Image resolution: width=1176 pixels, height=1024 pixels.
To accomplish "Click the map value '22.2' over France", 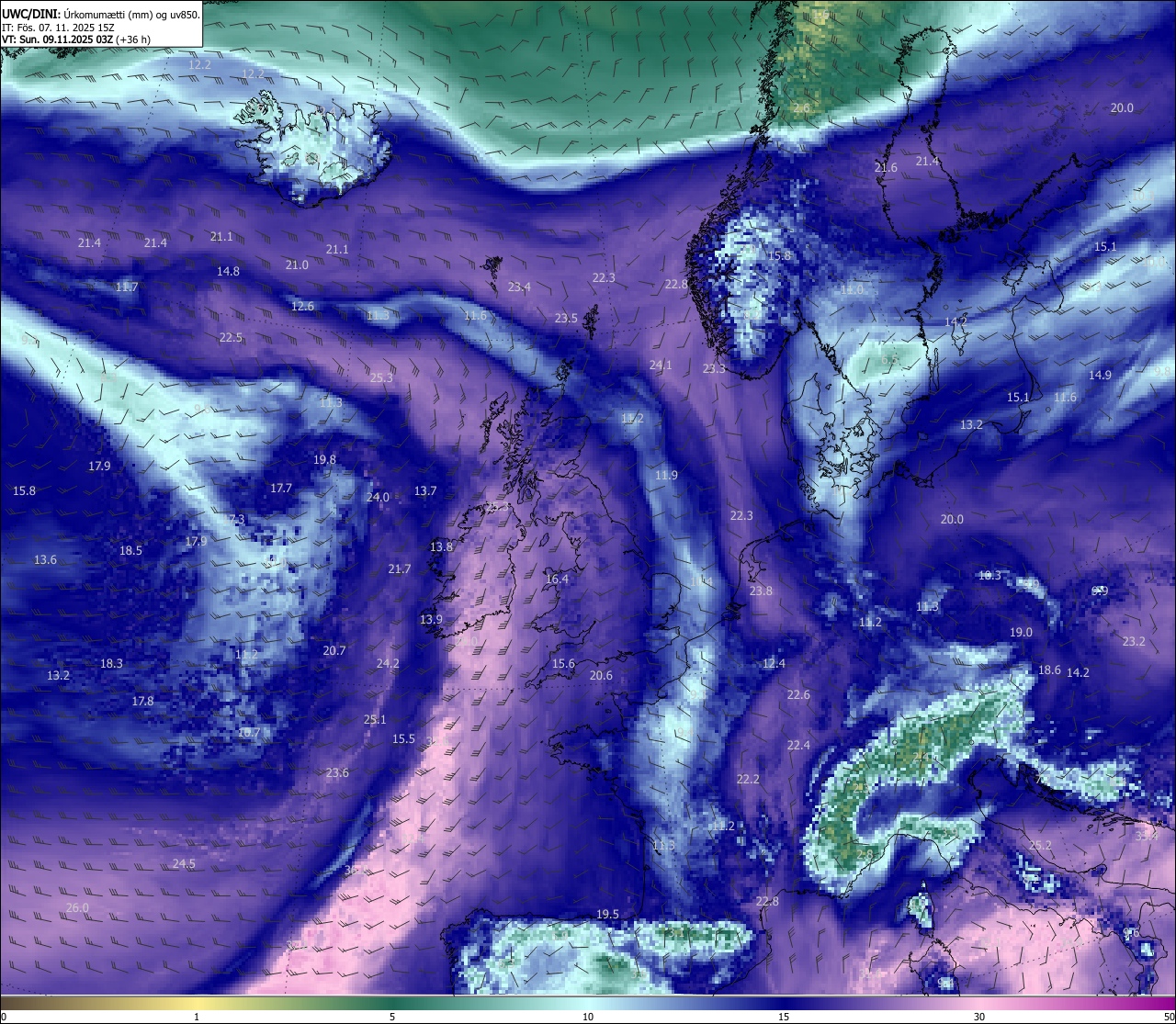I will (x=748, y=779).
